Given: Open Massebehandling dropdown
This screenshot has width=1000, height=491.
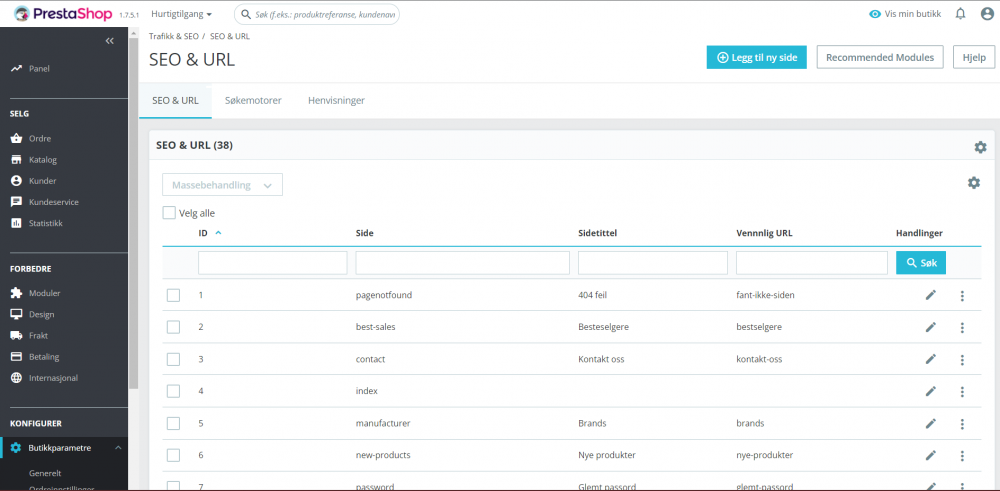Looking at the screenshot, I should pos(223,185).
